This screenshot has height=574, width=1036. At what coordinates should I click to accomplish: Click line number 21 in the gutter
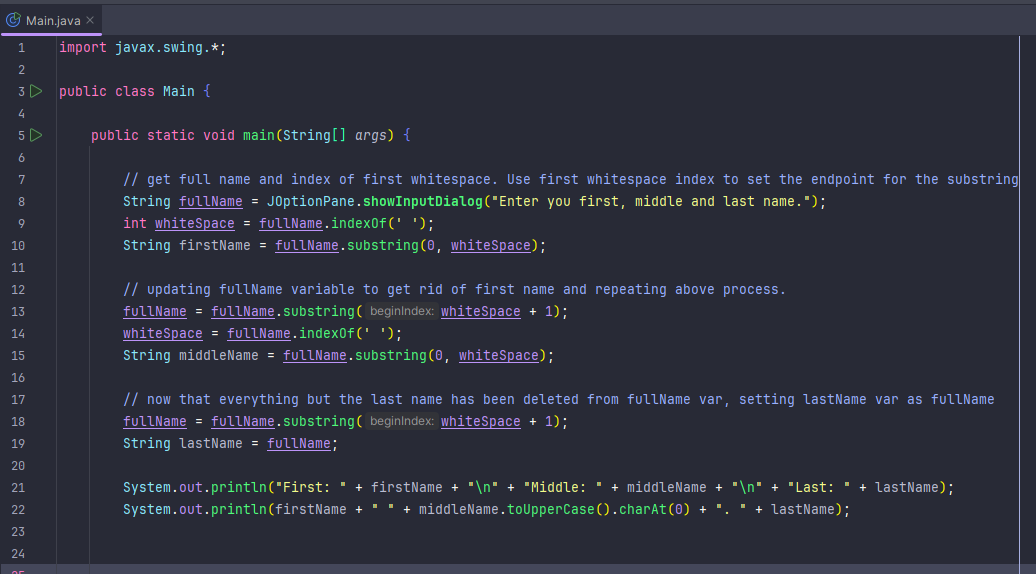pyautogui.click(x=18, y=487)
